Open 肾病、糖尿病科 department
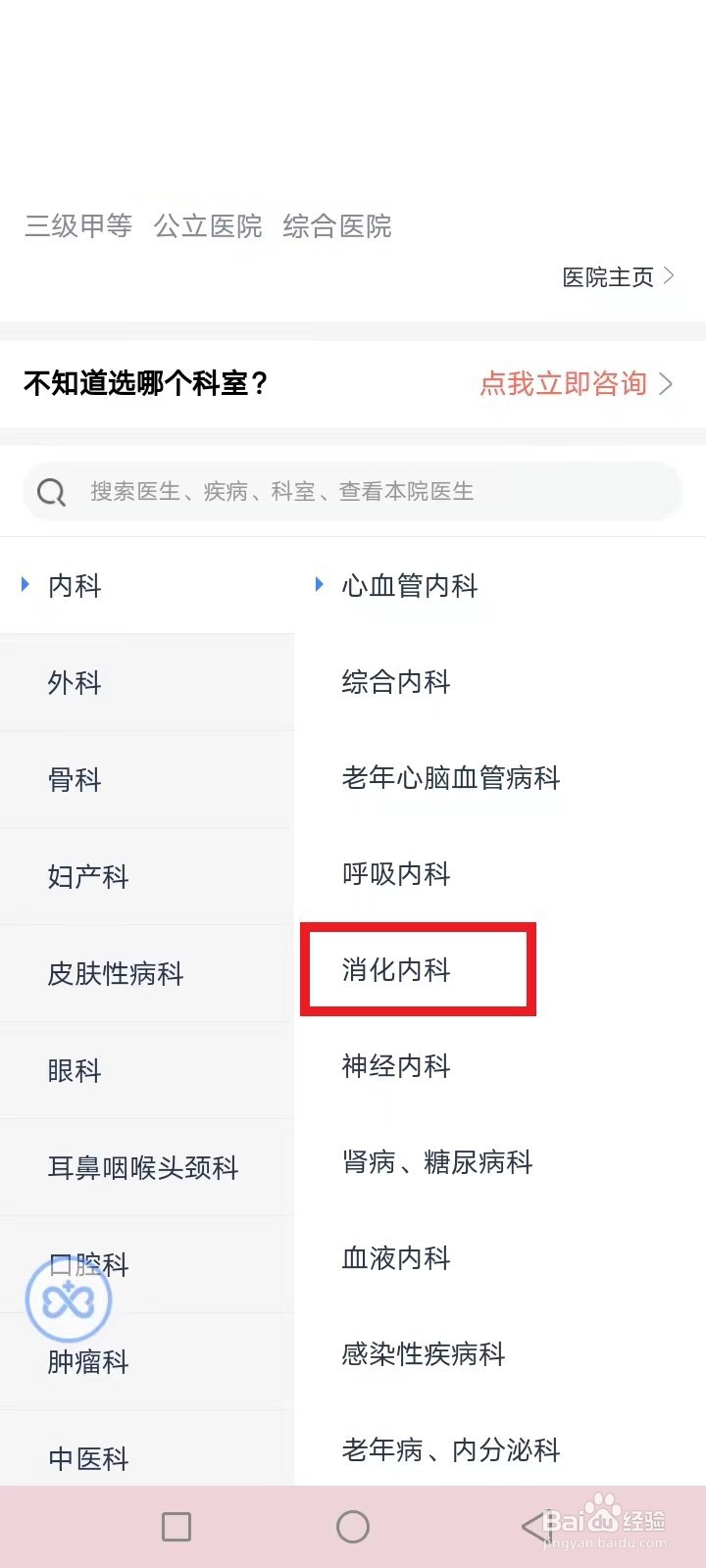 tap(437, 1162)
